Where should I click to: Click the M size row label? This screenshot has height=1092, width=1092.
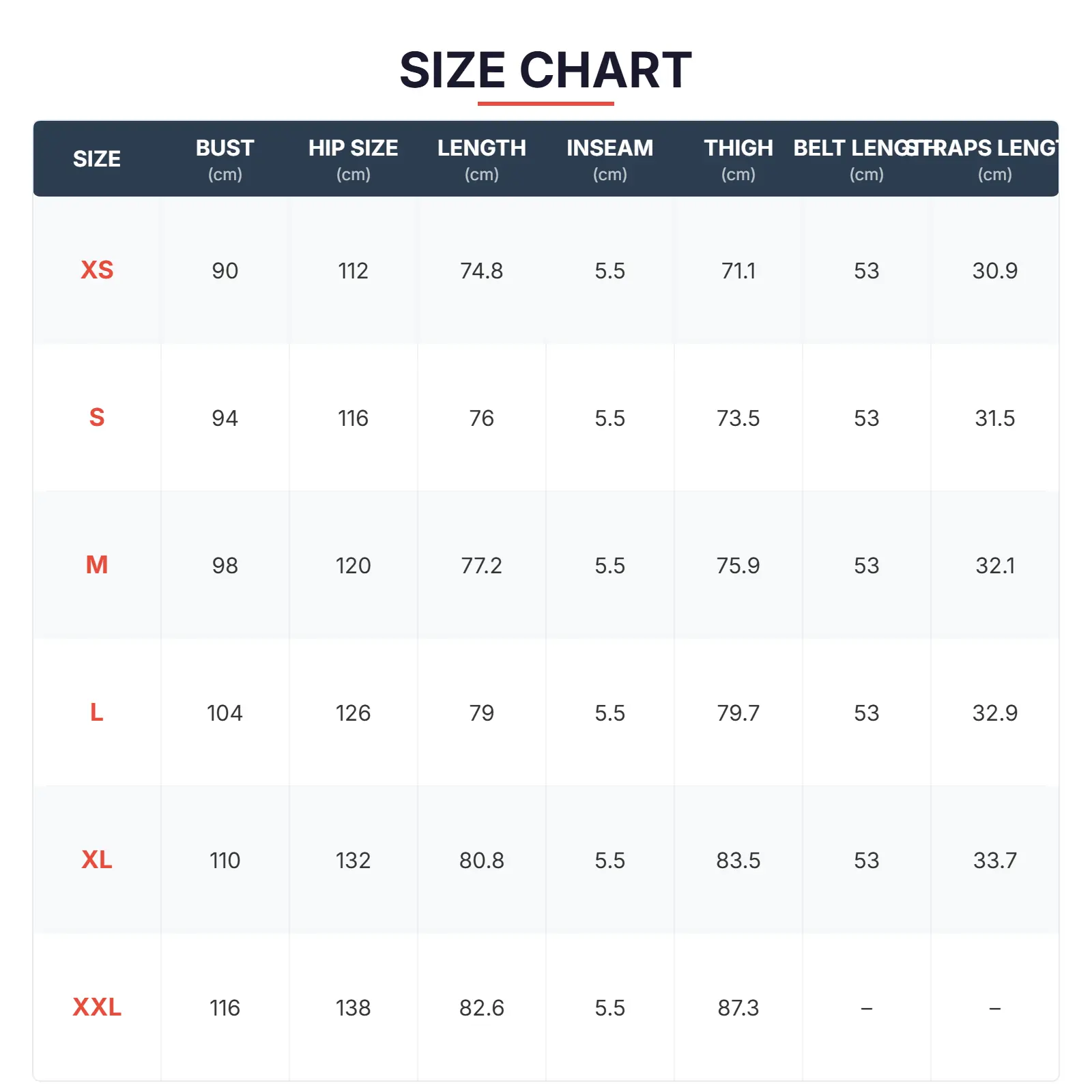pyautogui.click(x=97, y=565)
